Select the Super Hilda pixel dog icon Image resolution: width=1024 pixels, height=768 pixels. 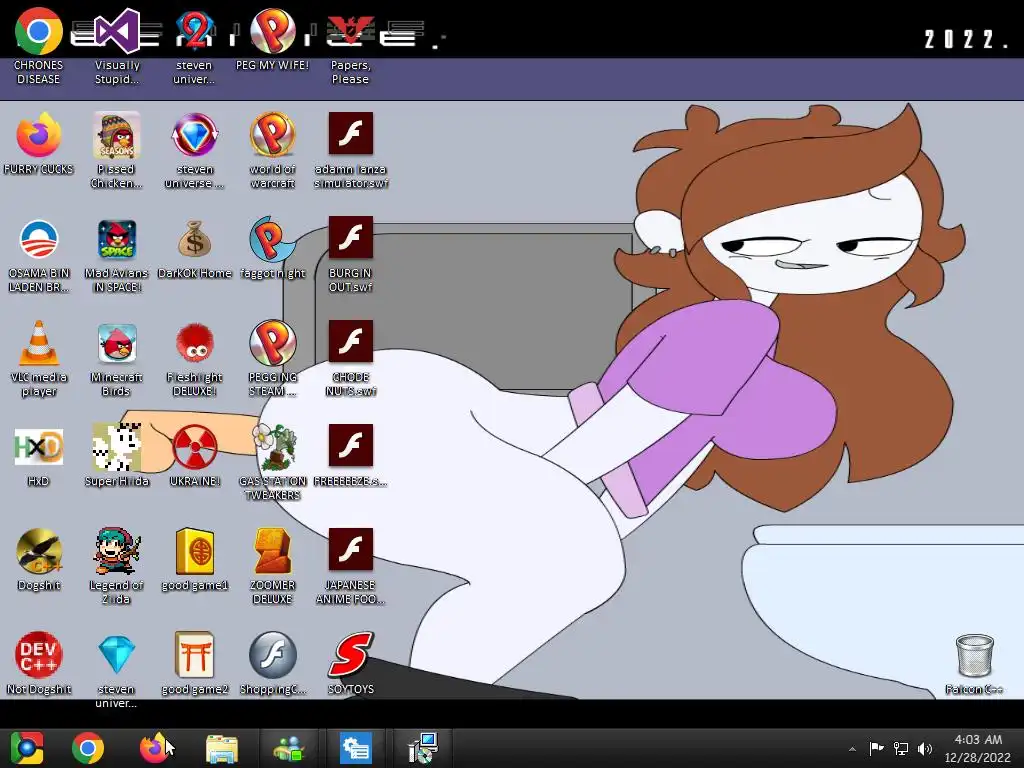(117, 447)
